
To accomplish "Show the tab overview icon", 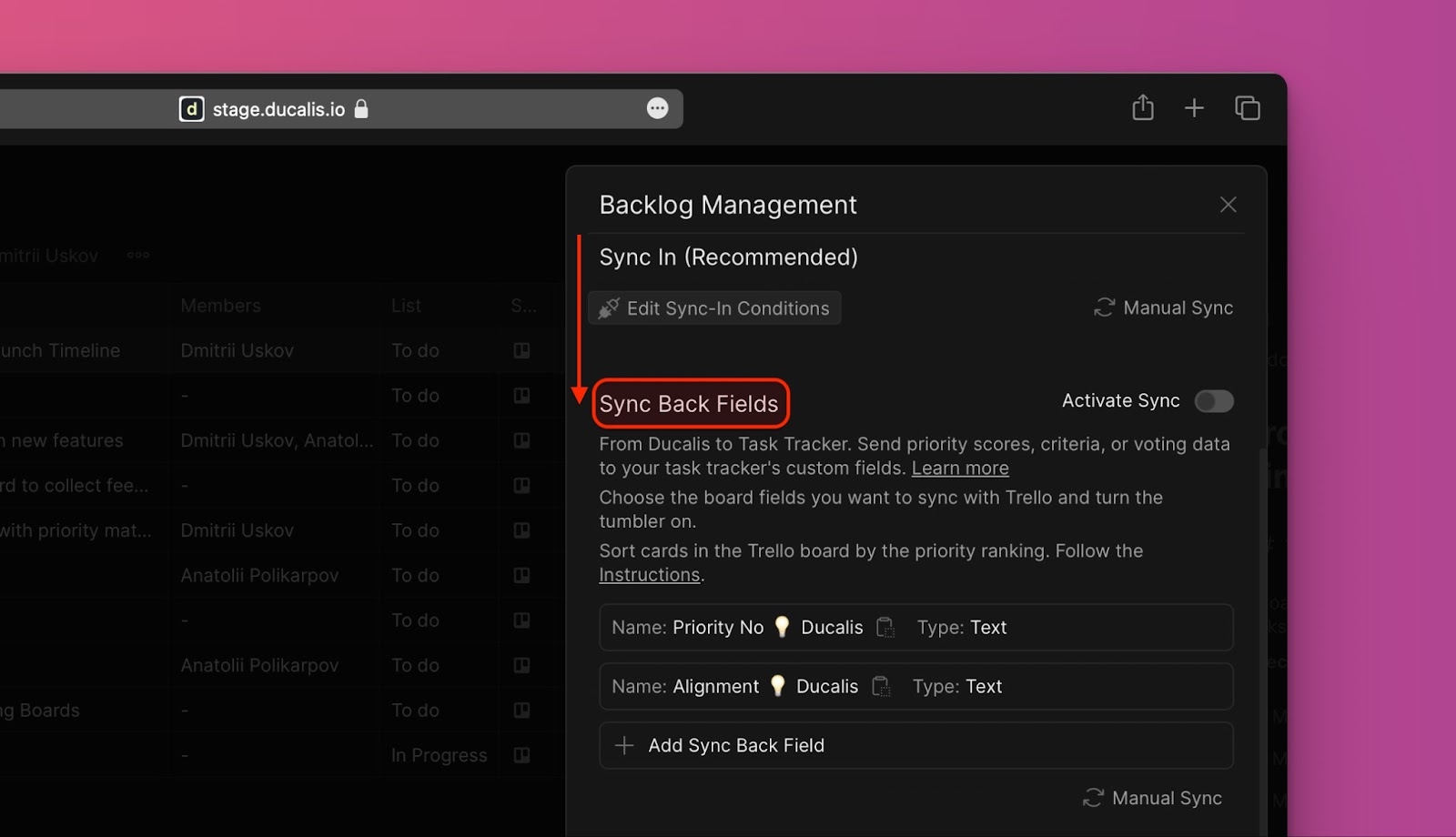I will point(1247,108).
